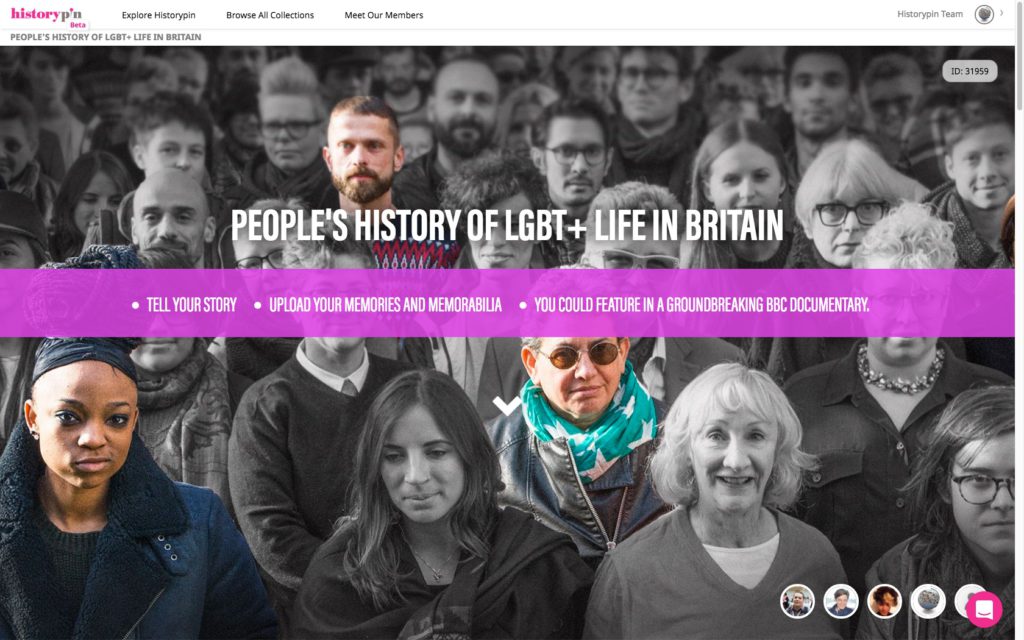Click the ID: 31959 badge
This screenshot has width=1024, height=640.
pos(970,71)
